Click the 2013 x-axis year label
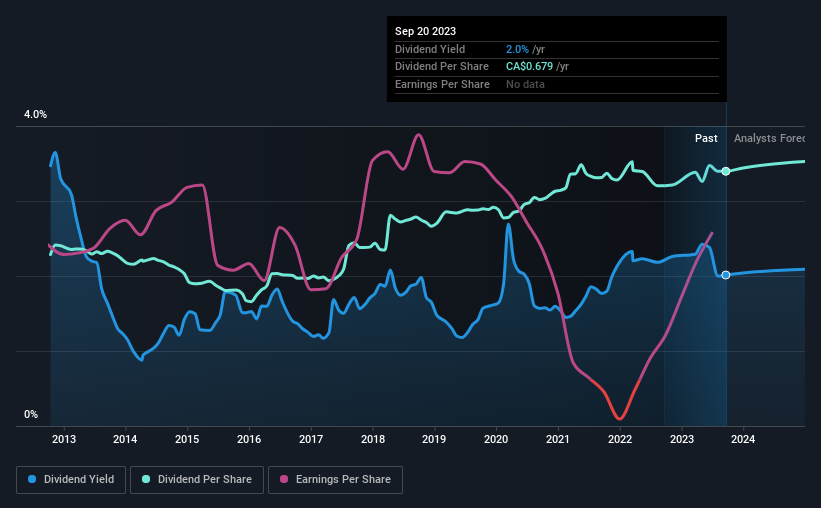The width and height of the screenshot is (821, 508). point(64,439)
